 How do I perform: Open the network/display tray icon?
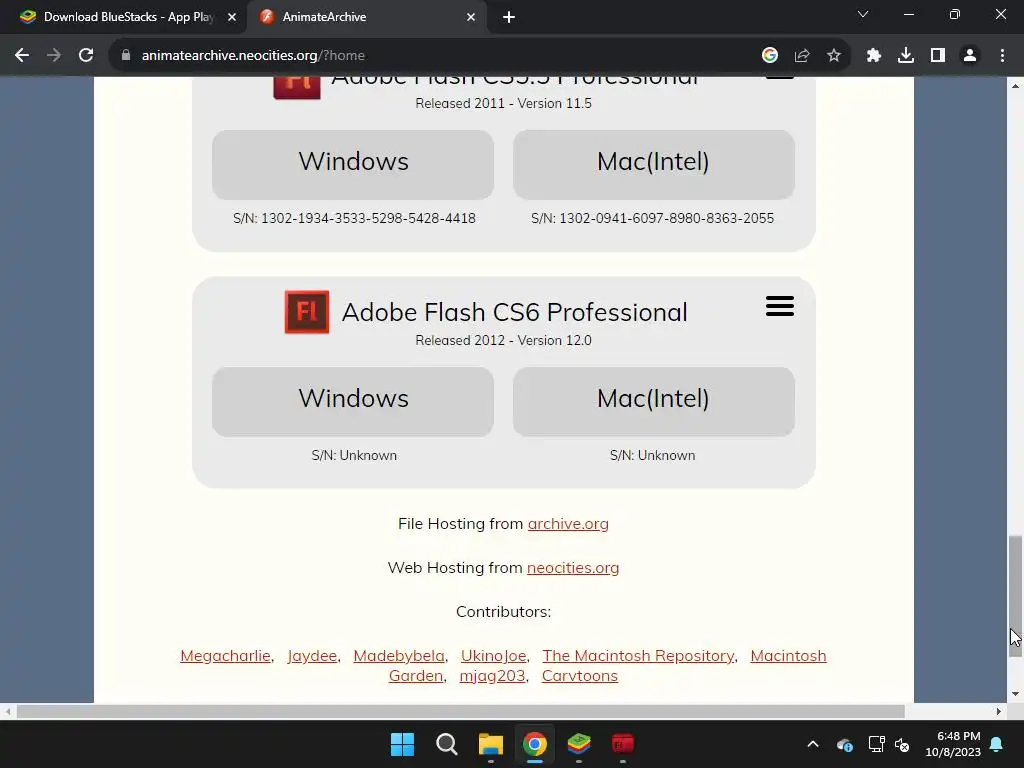(876, 744)
